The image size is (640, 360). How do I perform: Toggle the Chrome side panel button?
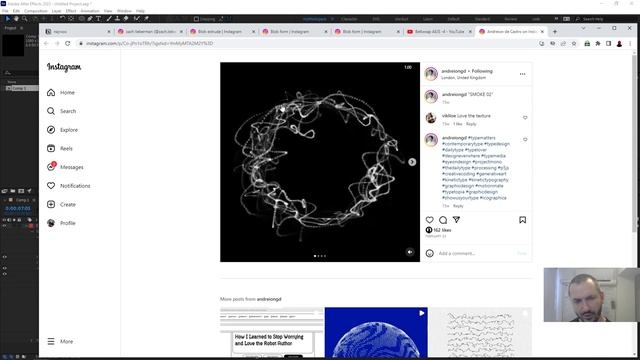609,44
